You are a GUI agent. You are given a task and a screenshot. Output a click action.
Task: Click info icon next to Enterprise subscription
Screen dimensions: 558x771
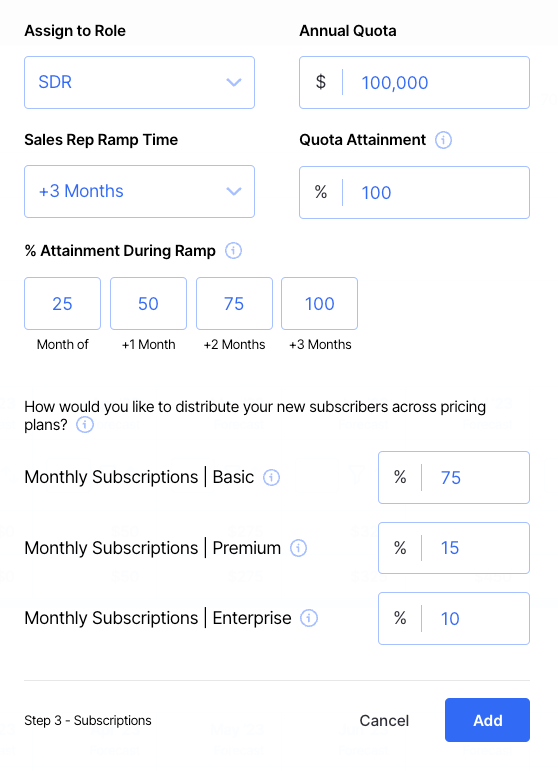[309, 618]
